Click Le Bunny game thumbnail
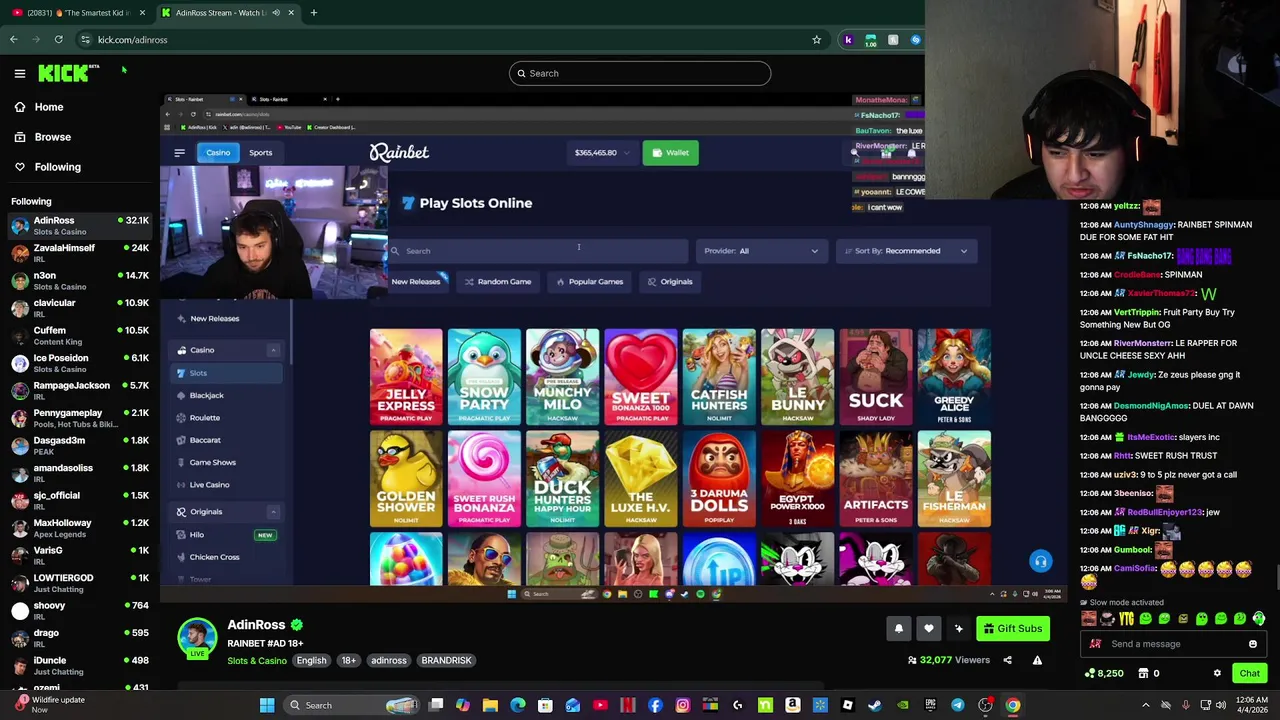This screenshot has height=720, width=1280. (x=797, y=377)
